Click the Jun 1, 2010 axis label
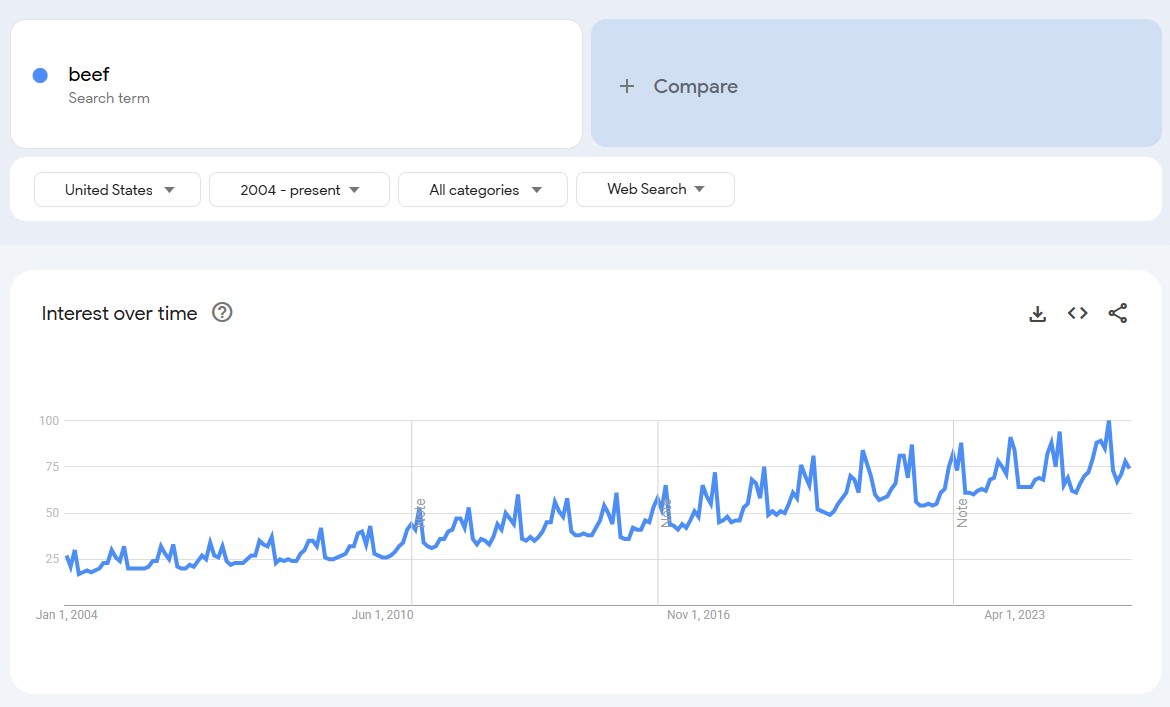The width and height of the screenshot is (1170, 707). [382, 615]
